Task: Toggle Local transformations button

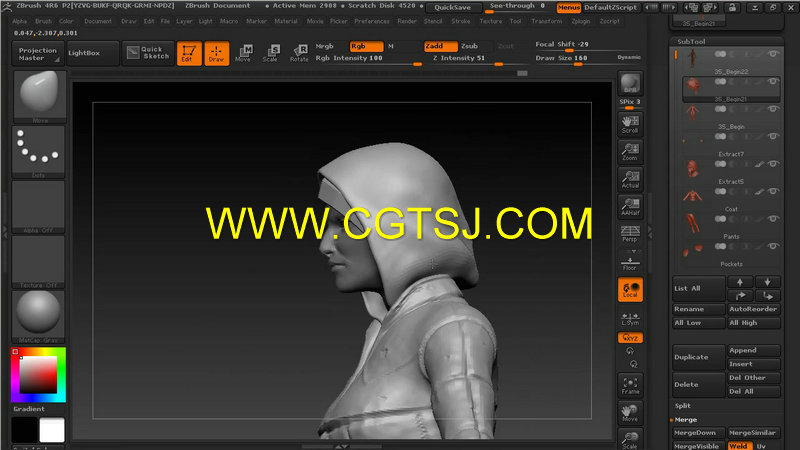Action: 630,290
